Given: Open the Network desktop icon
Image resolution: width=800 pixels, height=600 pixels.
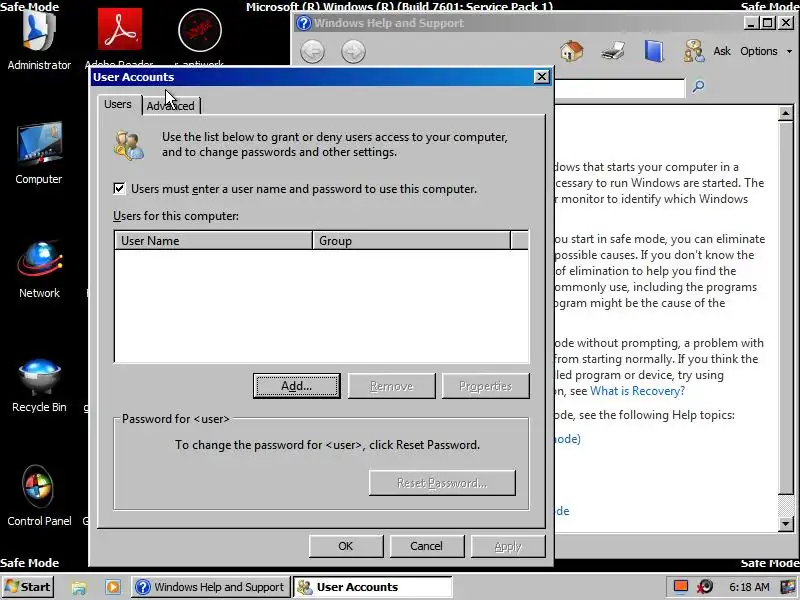Looking at the screenshot, I should (39, 269).
